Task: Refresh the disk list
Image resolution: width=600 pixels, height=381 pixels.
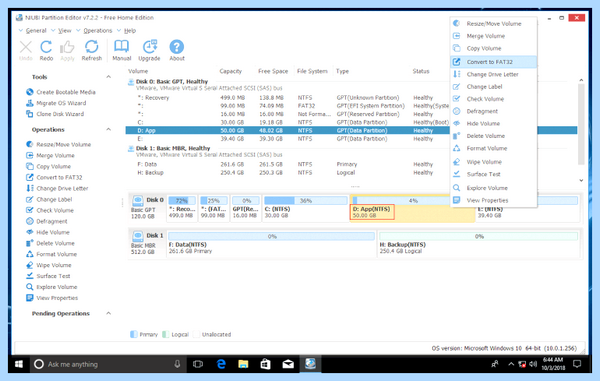Action: (91, 50)
